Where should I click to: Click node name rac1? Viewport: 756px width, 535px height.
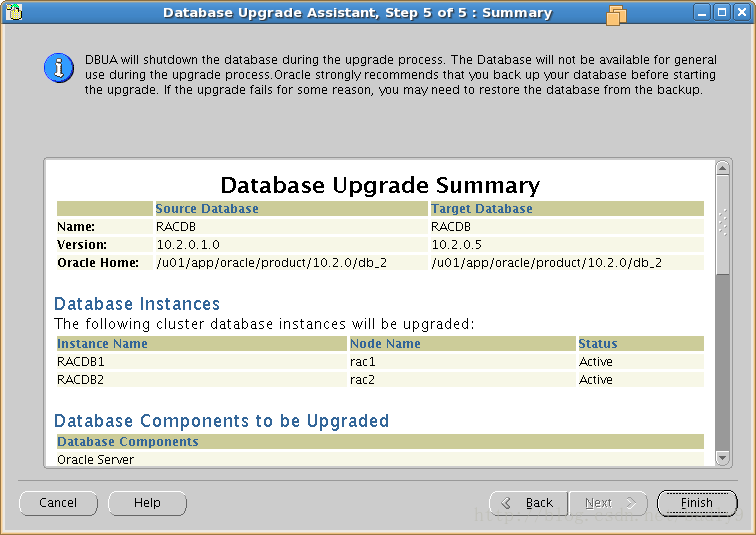point(363,361)
